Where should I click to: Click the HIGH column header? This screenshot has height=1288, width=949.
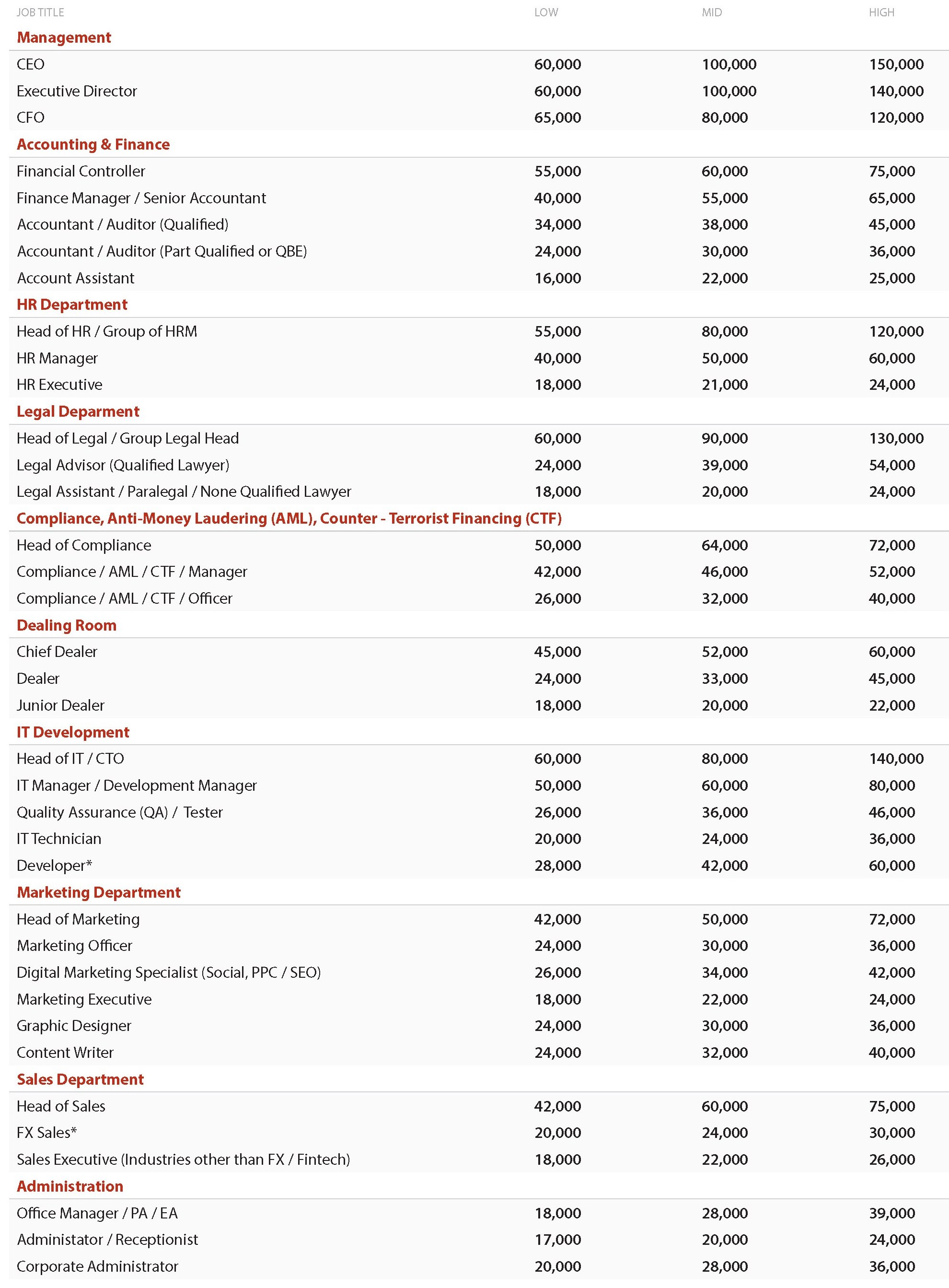click(881, 12)
